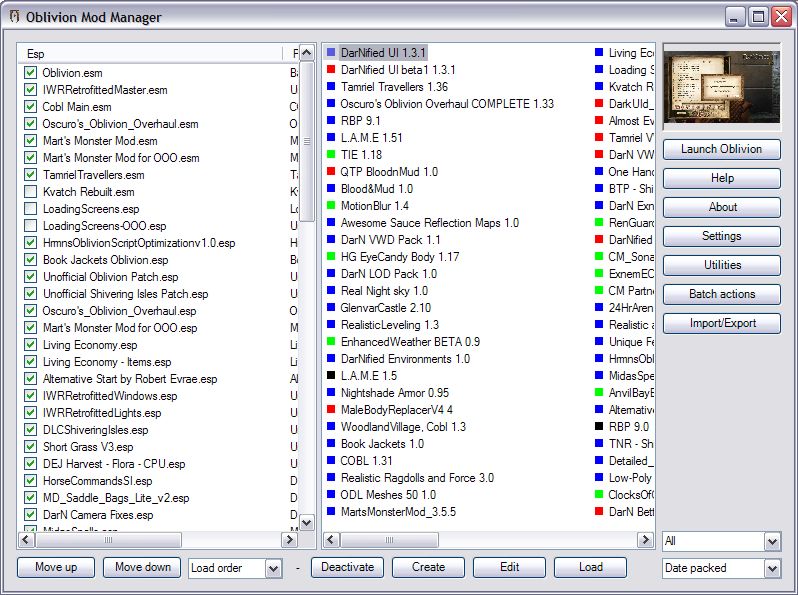Click the esp list scroll down arrow
Image resolution: width=798 pixels, height=595 pixels.
point(306,522)
